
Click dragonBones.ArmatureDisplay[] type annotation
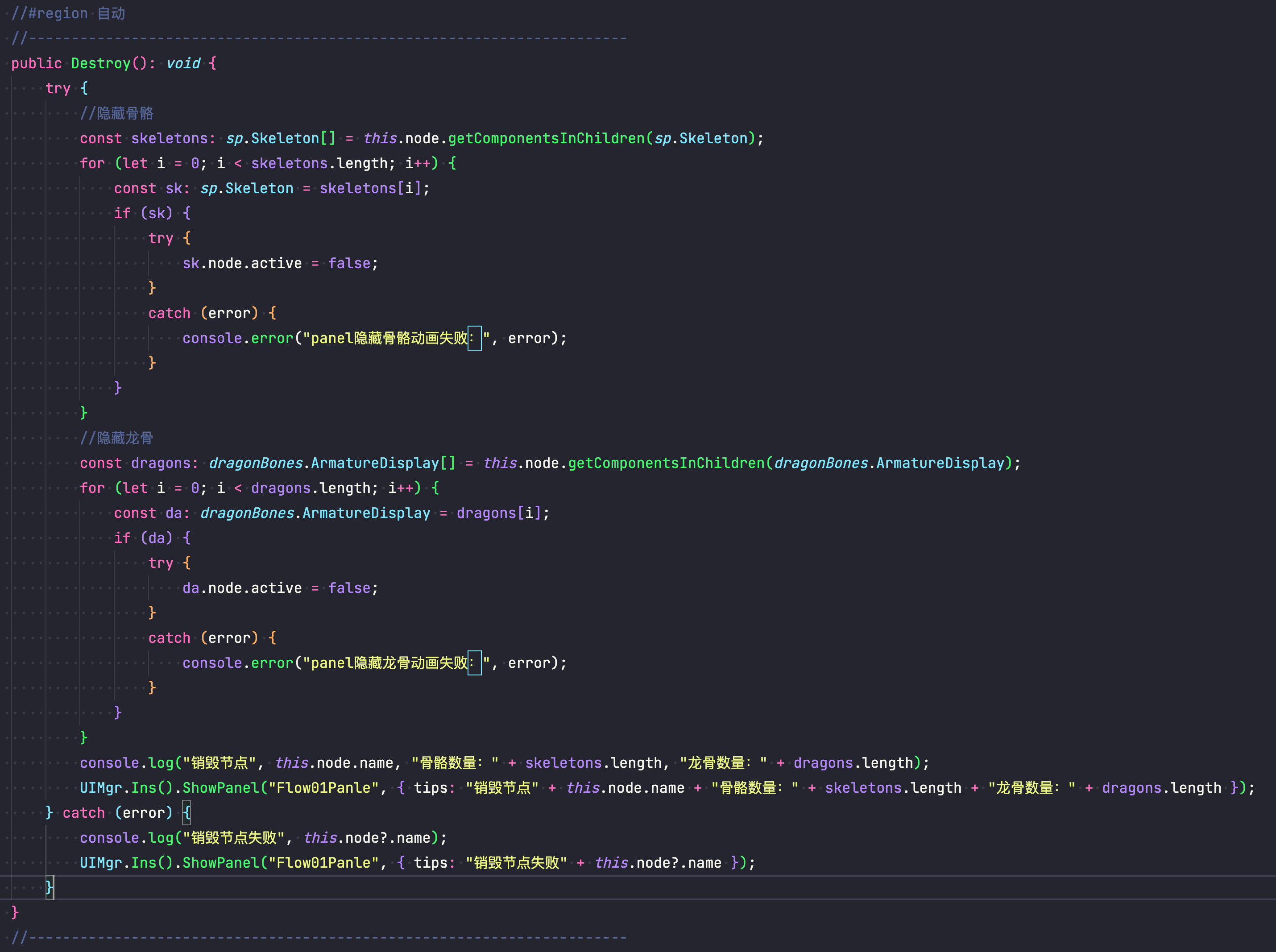331,464
